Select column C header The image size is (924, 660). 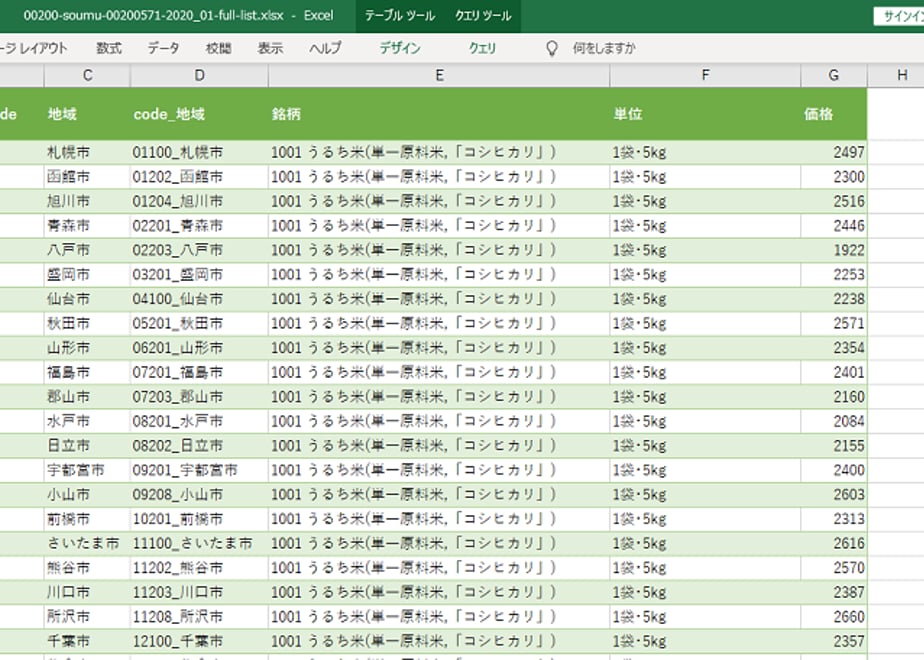tap(87, 75)
